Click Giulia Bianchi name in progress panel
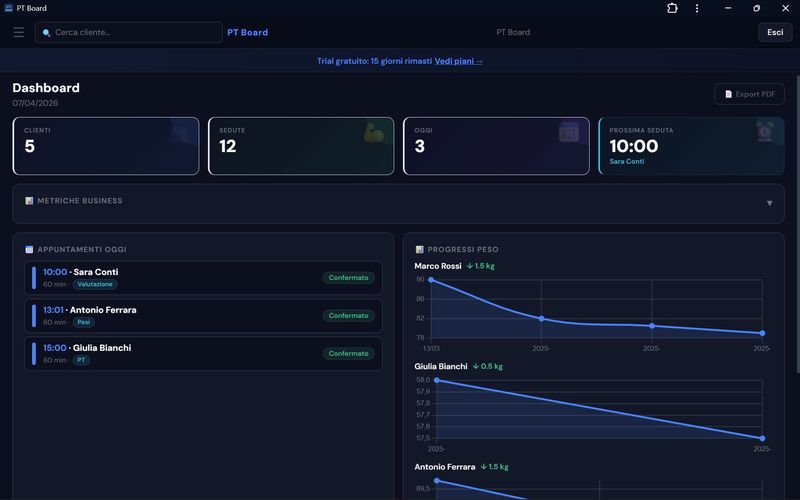Screen dimensions: 800x500 coord(441,366)
